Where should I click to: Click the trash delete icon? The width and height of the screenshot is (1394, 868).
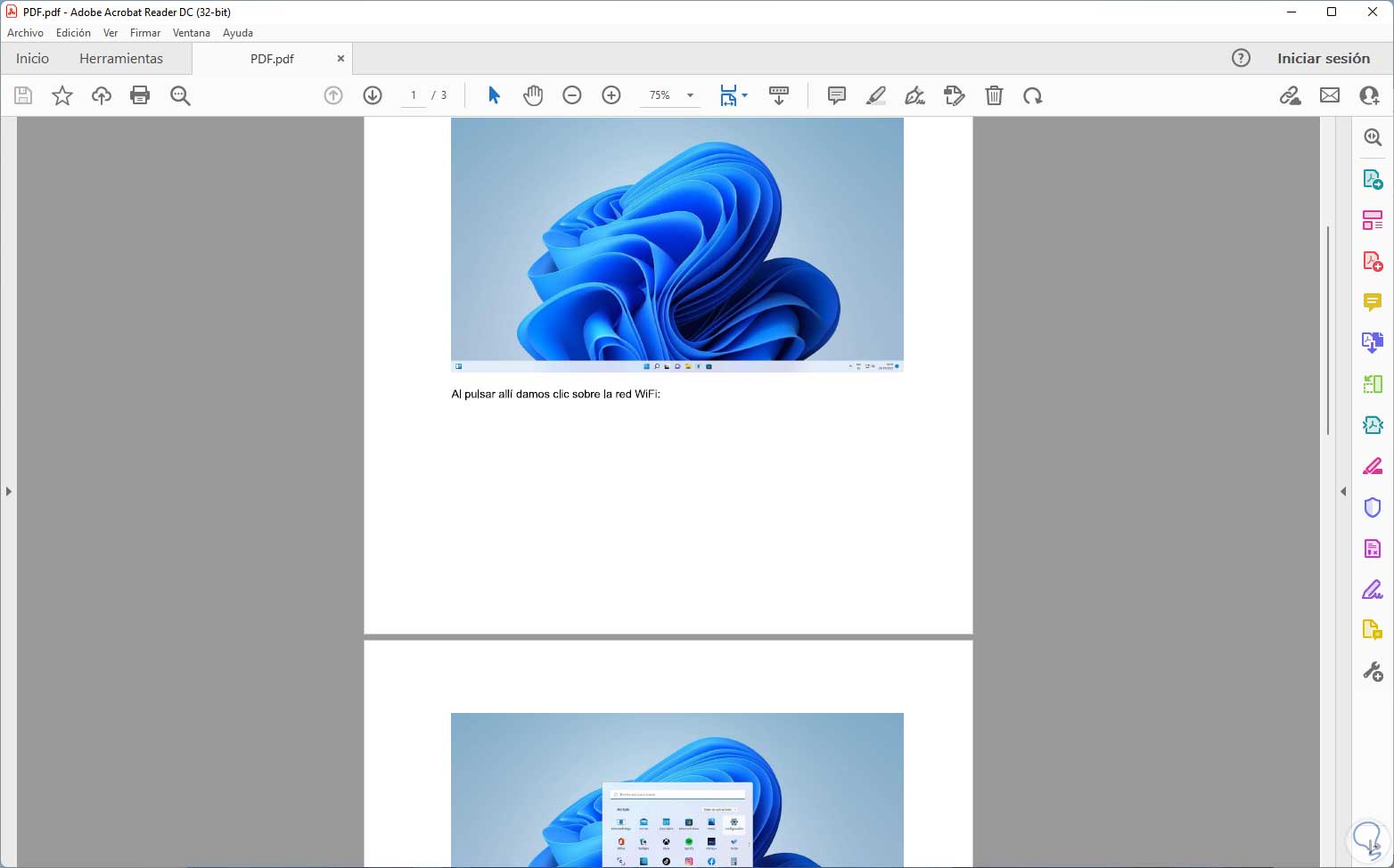pos(994,95)
